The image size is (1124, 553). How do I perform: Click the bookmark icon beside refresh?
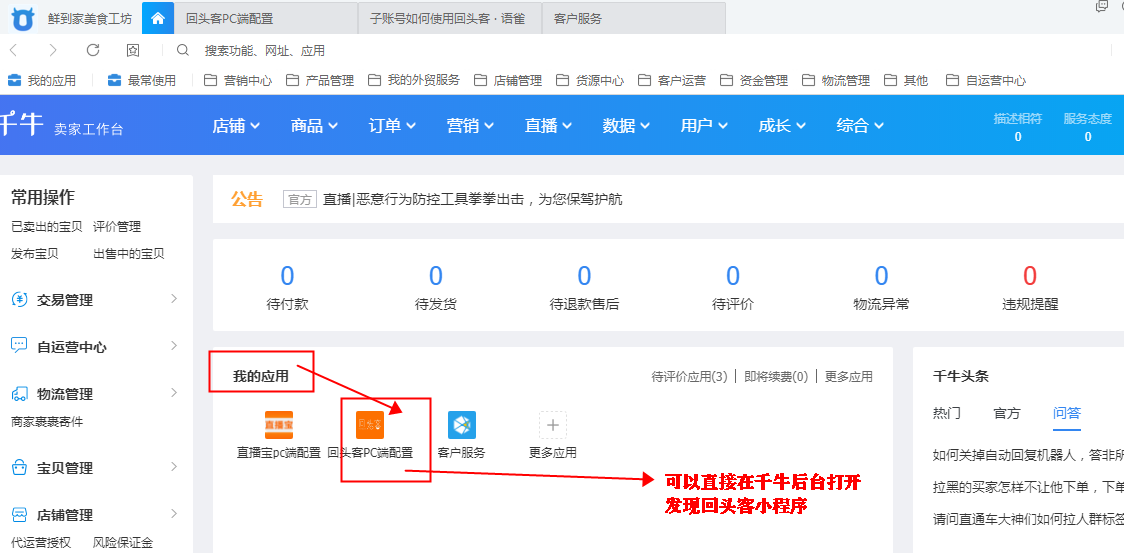(133, 50)
